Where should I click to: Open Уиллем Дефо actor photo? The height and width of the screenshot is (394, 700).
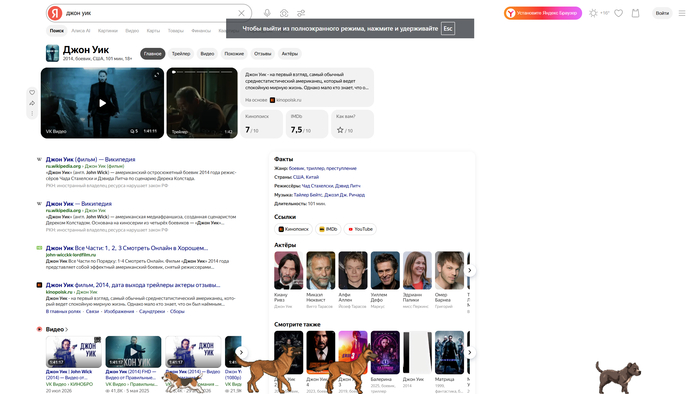385,270
